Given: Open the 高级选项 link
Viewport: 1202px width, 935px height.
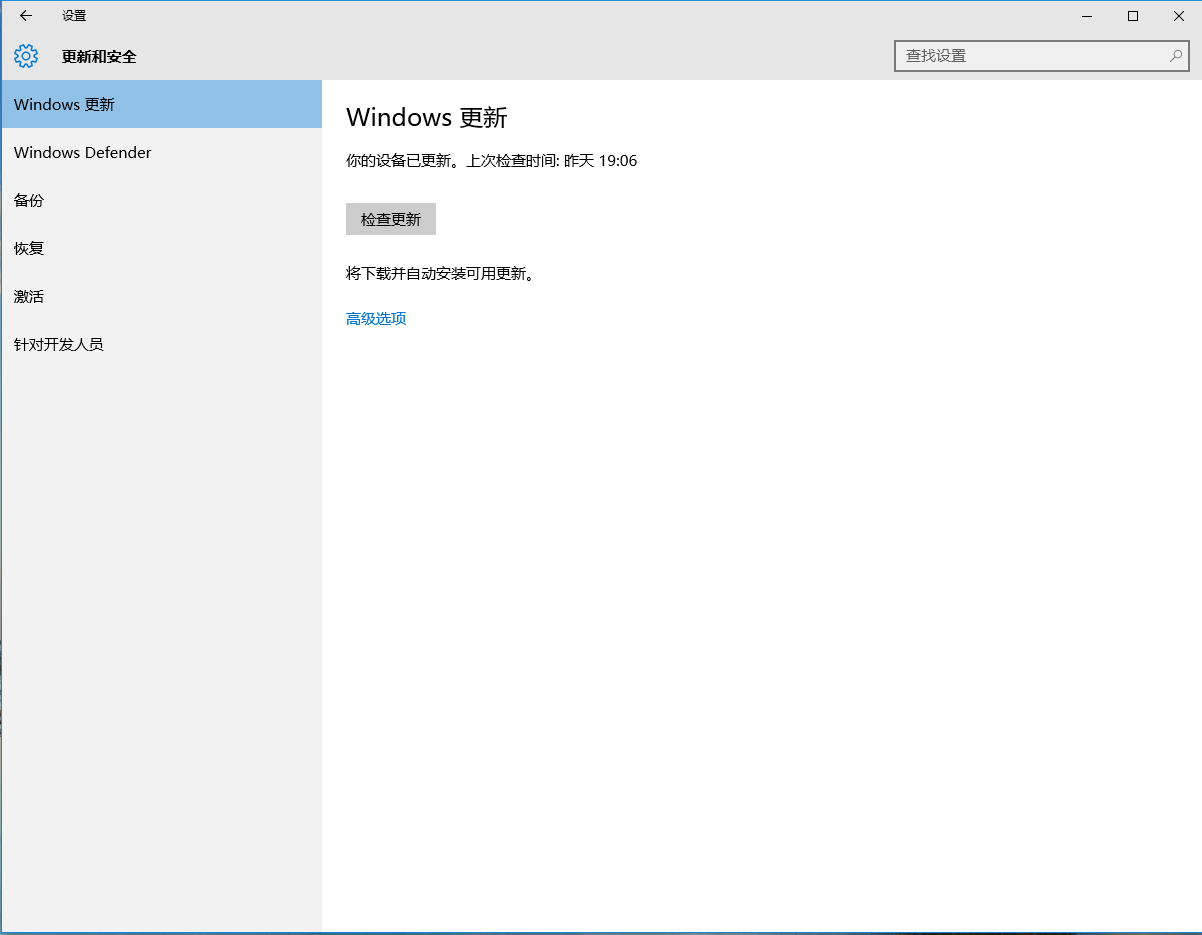Looking at the screenshot, I should click(376, 318).
